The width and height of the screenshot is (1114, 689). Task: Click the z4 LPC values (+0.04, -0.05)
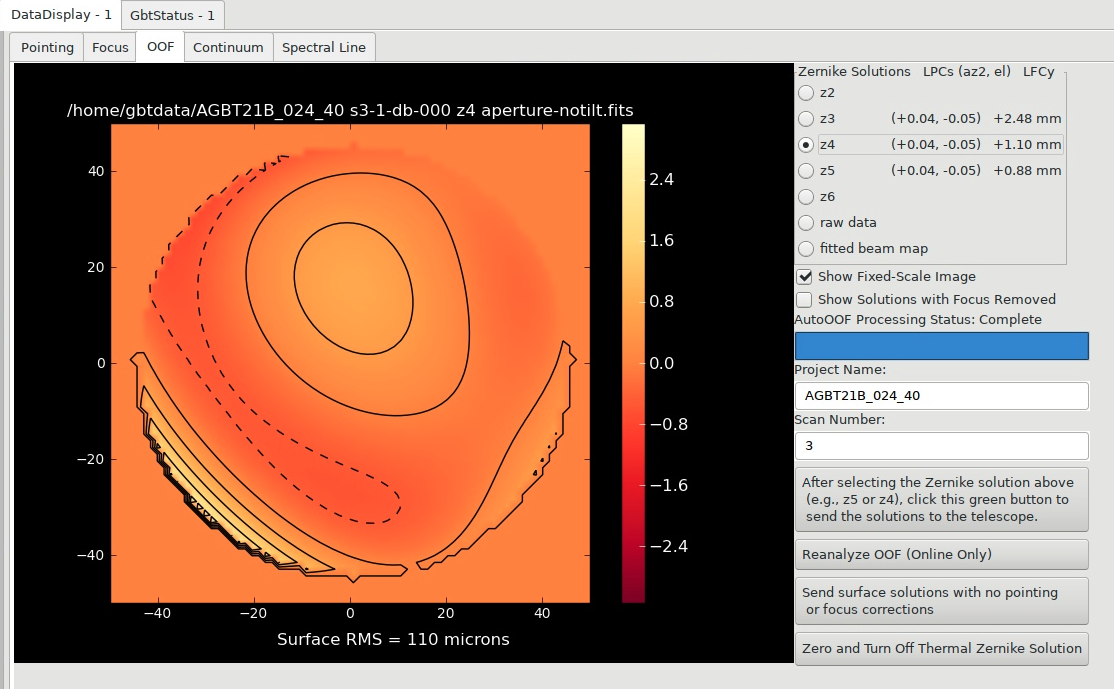point(936,145)
